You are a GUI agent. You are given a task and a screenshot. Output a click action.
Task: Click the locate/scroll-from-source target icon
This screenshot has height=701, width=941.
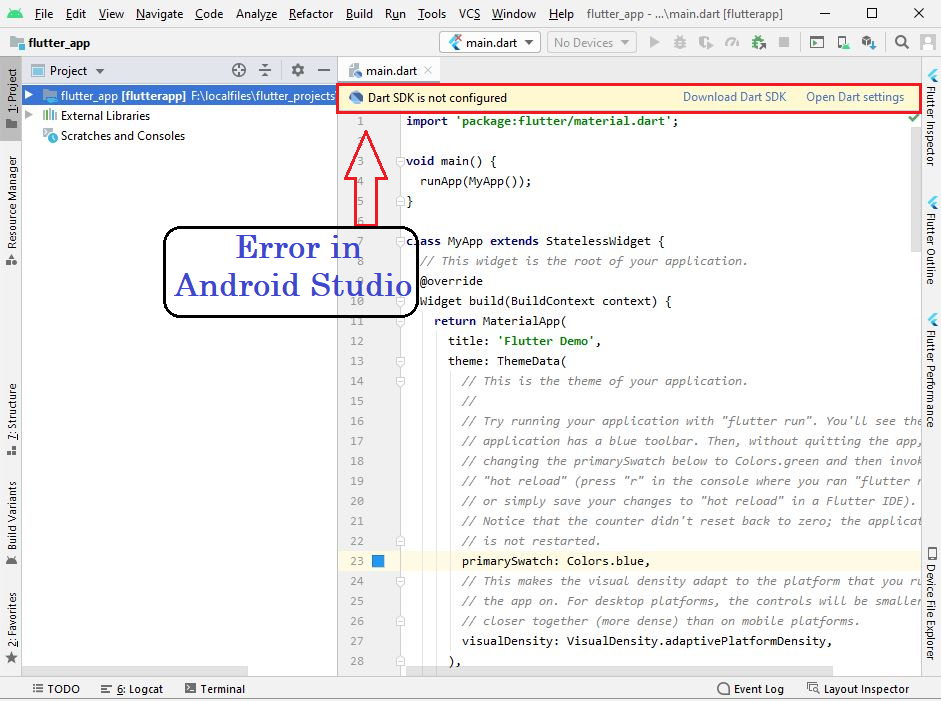coord(239,71)
